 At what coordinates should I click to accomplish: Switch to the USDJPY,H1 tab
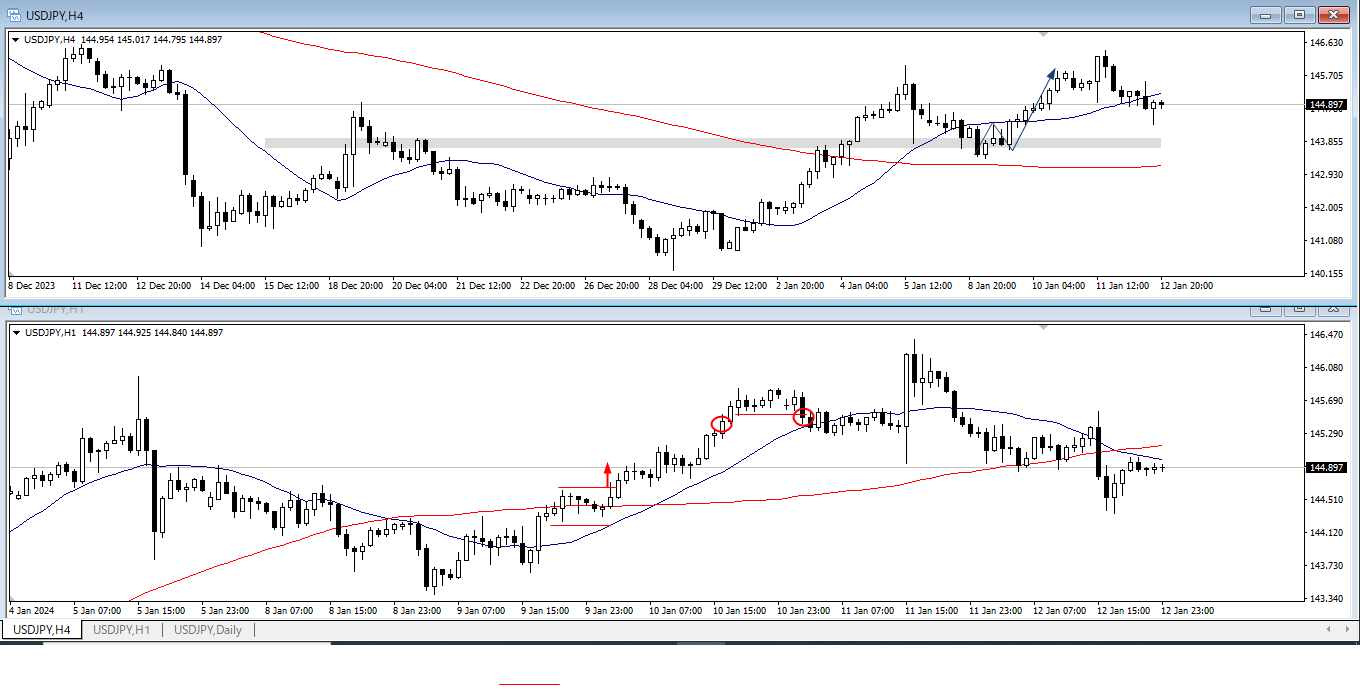(121, 630)
